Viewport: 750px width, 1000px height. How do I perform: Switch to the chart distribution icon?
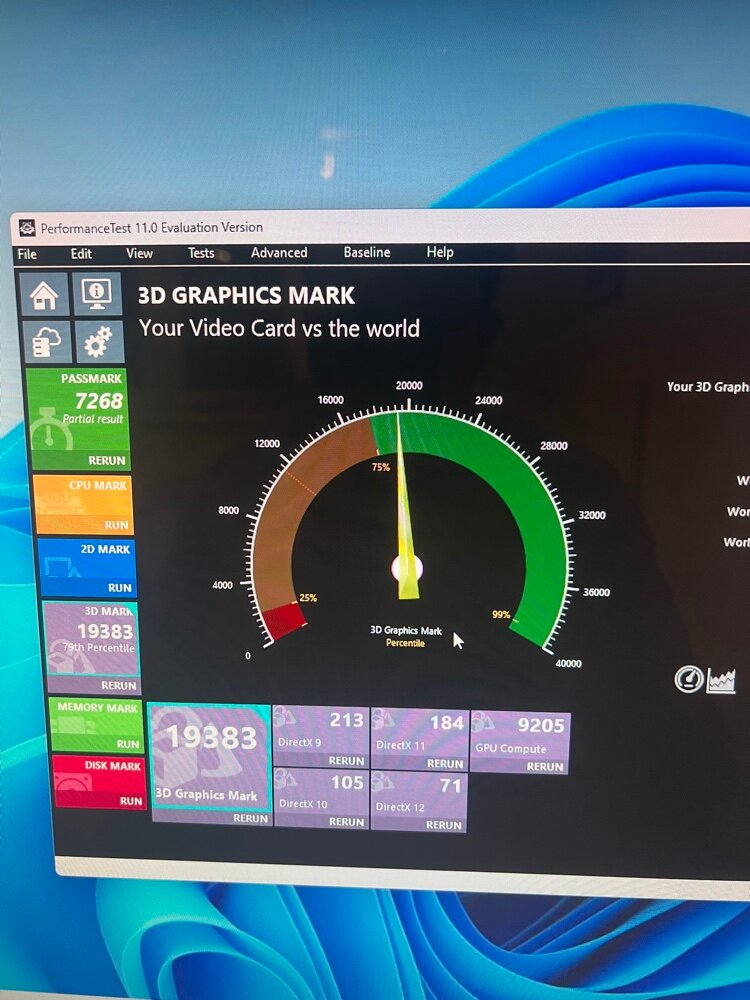(721, 680)
